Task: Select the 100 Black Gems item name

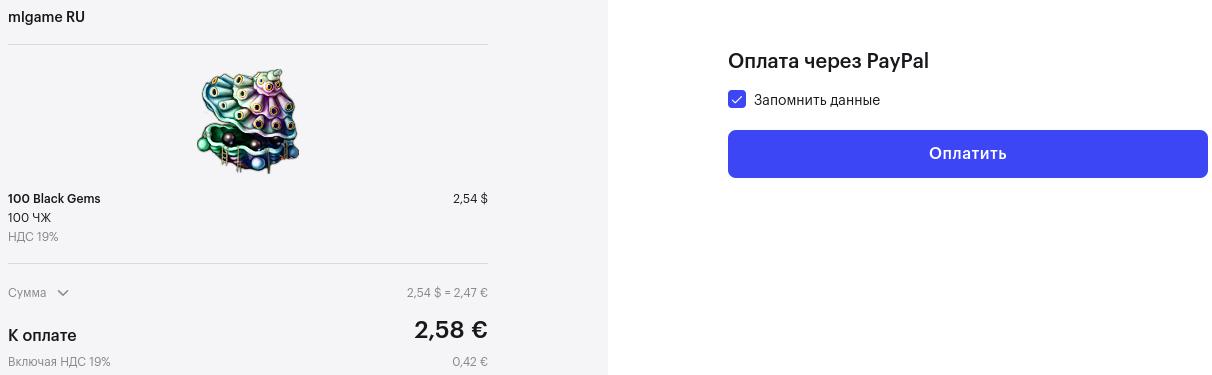Action: (54, 199)
